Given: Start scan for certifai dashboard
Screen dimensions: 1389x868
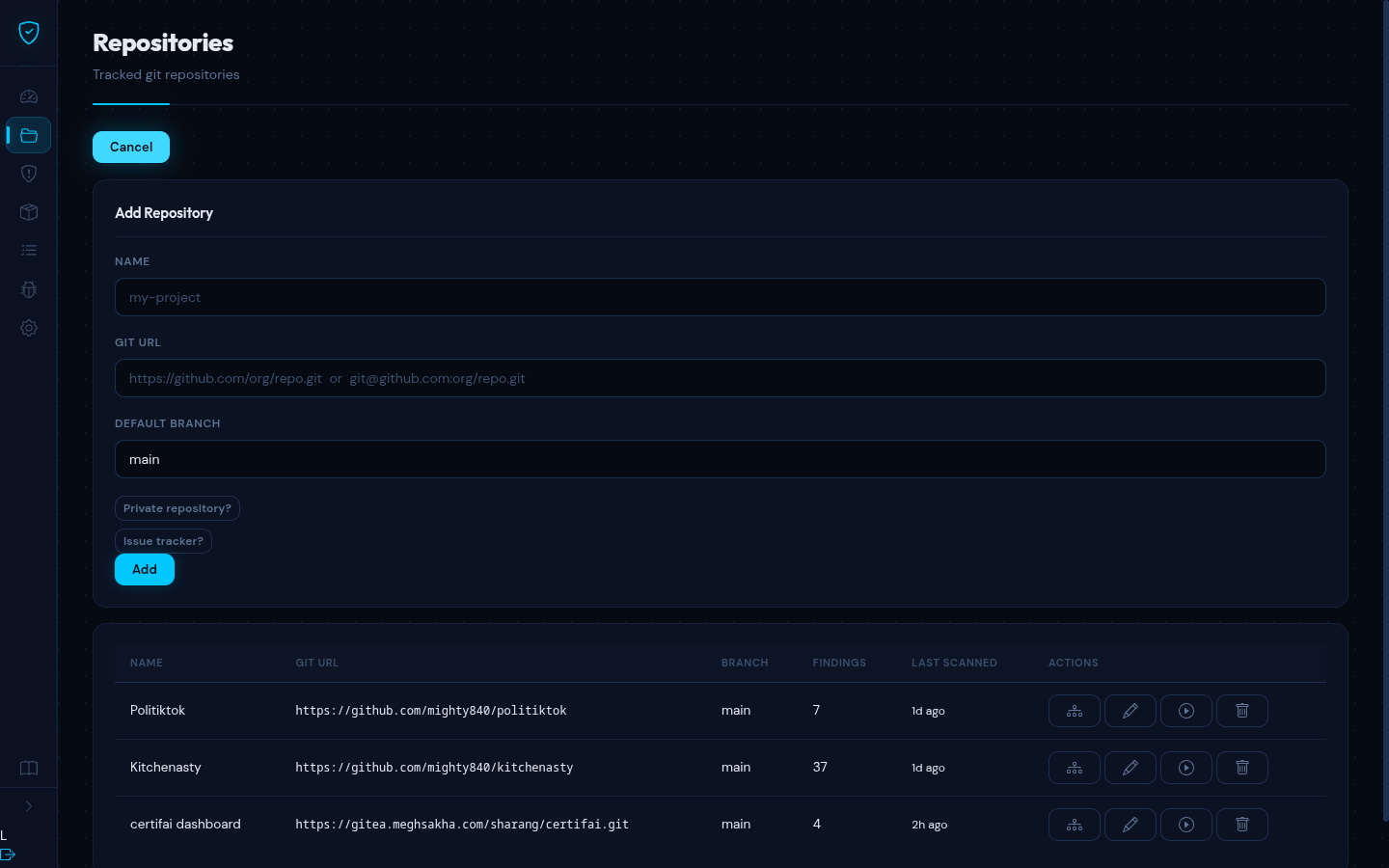Looking at the screenshot, I should pyautogui.click(x=1185, y=825).
